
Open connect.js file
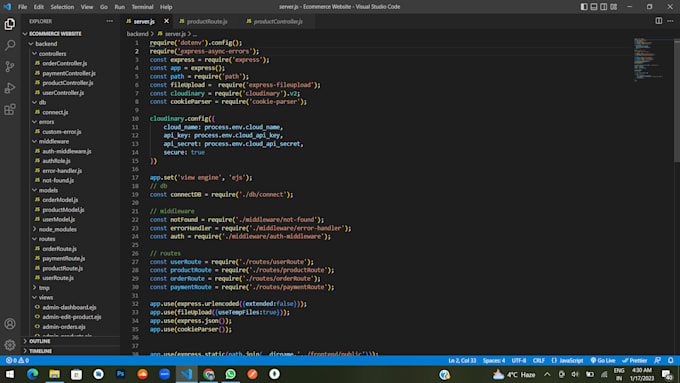(55, 112)
